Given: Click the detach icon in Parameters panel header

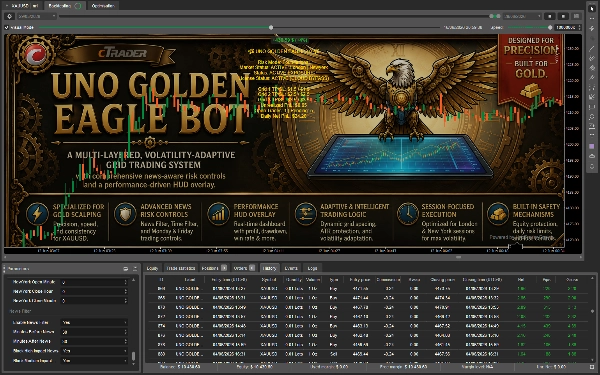Looking at the screenshot, I should [x=126, y=269].
